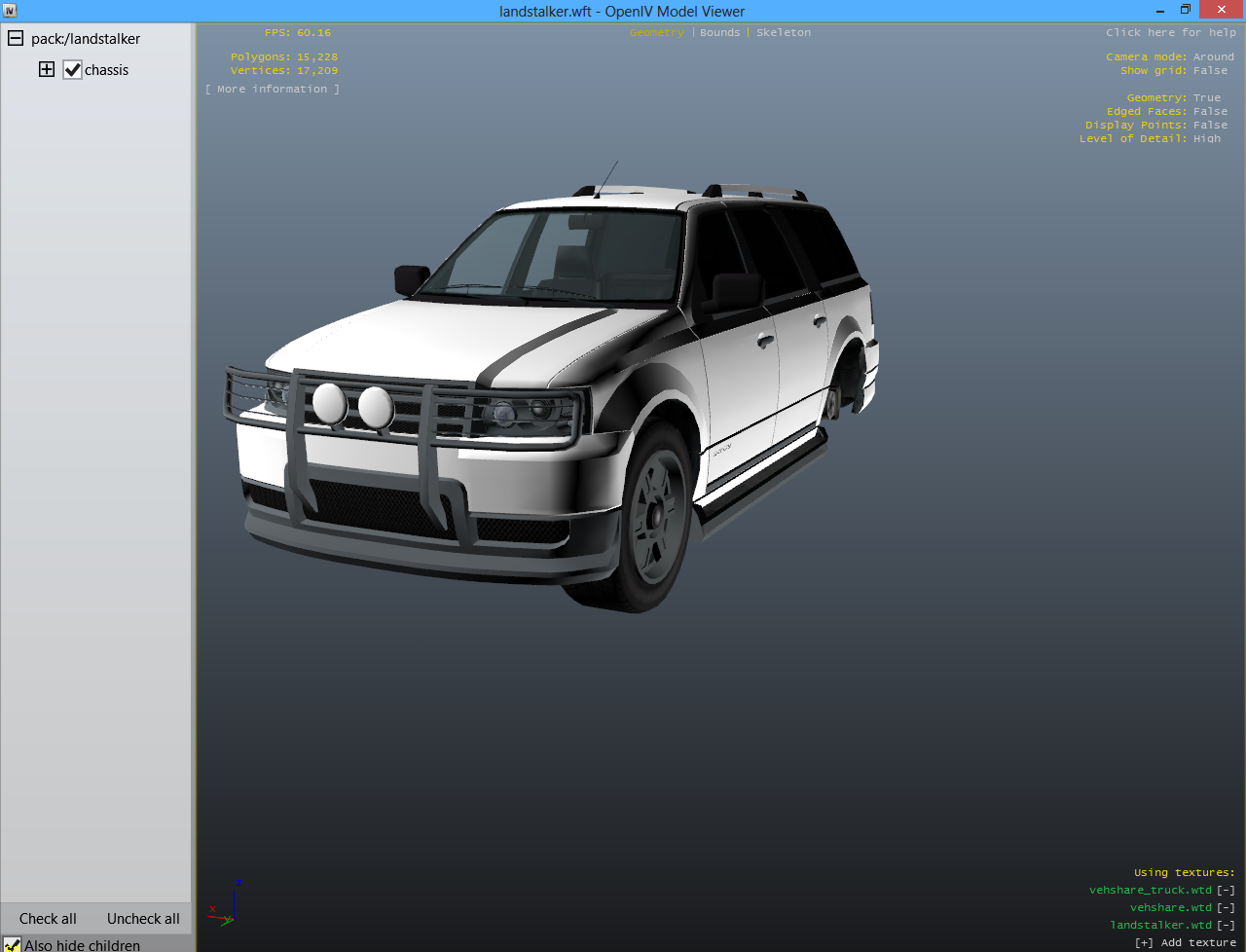The width and height of the screenshot is (1246, 952).
Task: Click the XYZ axis gizmo
Action: tap(227, 905)
